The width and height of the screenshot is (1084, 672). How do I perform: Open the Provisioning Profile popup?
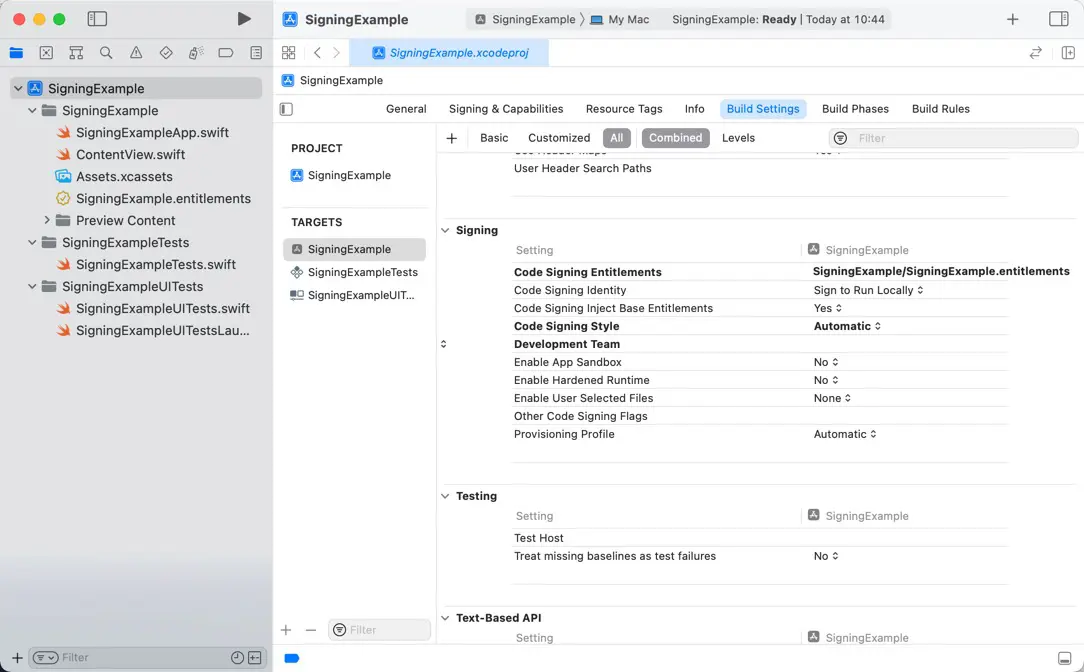[845, 434]
